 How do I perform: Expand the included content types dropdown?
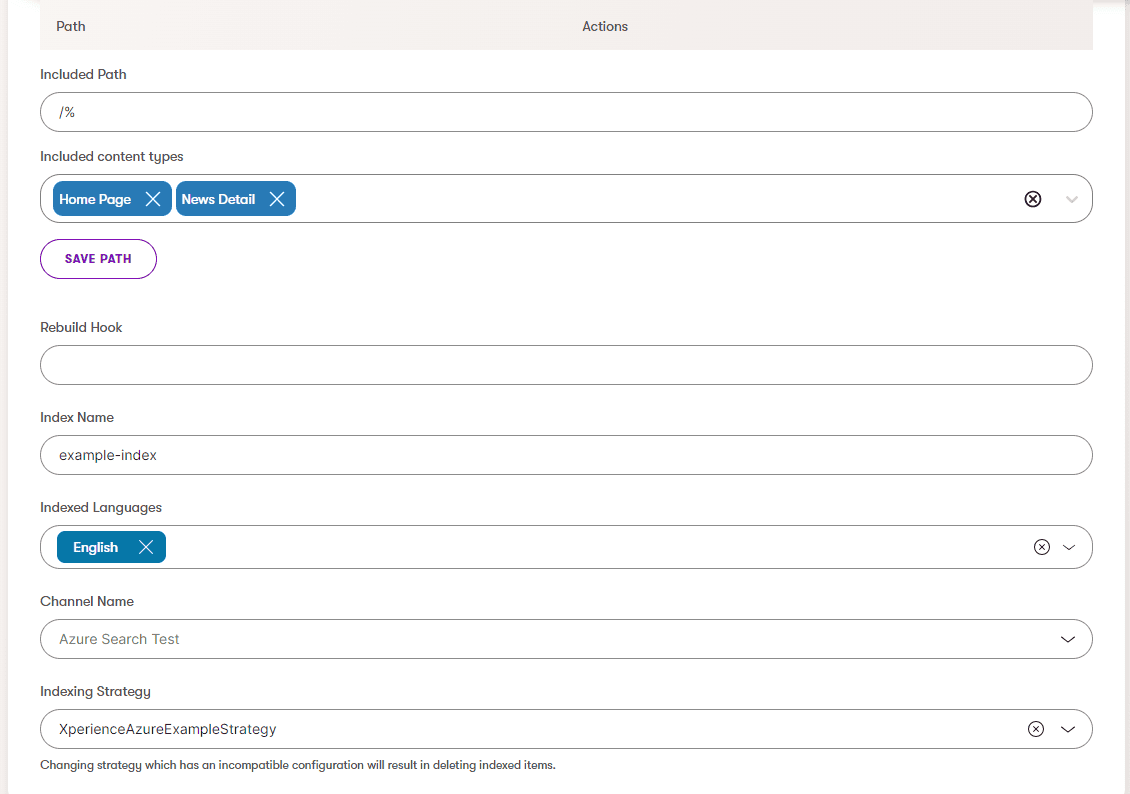[x=1072, y=200]
